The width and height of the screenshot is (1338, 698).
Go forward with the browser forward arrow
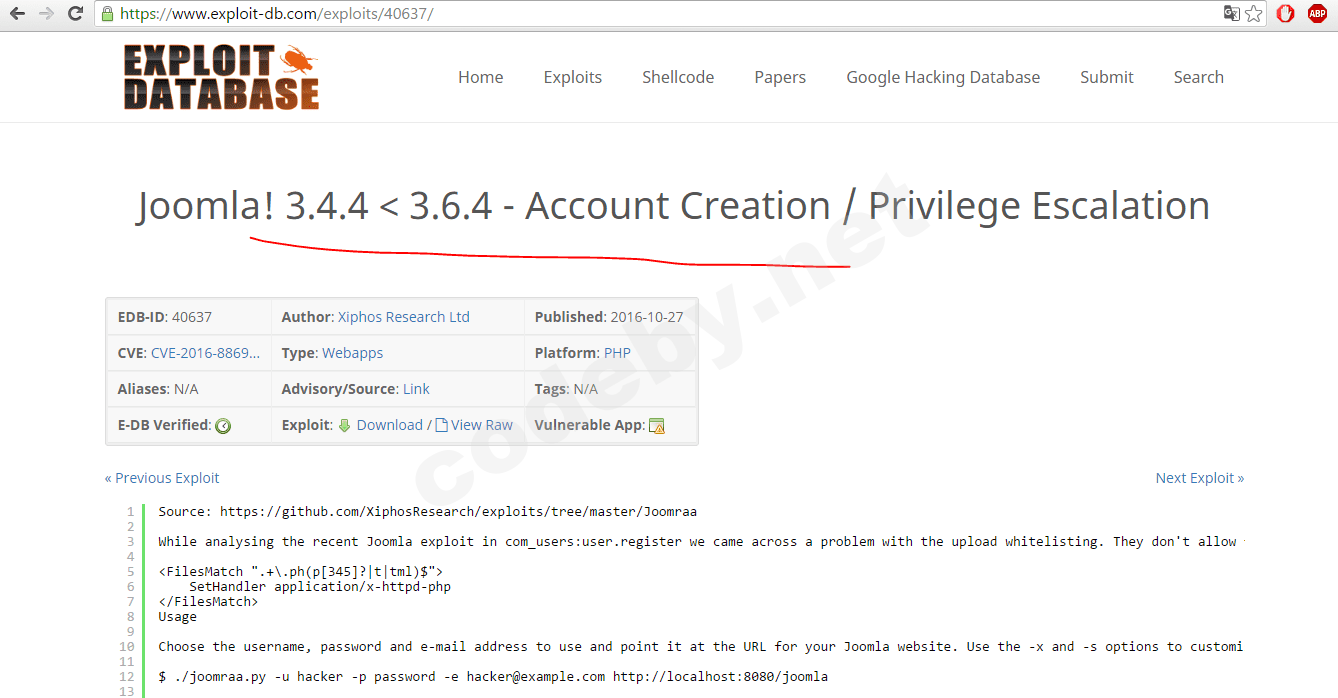[46, 14]
